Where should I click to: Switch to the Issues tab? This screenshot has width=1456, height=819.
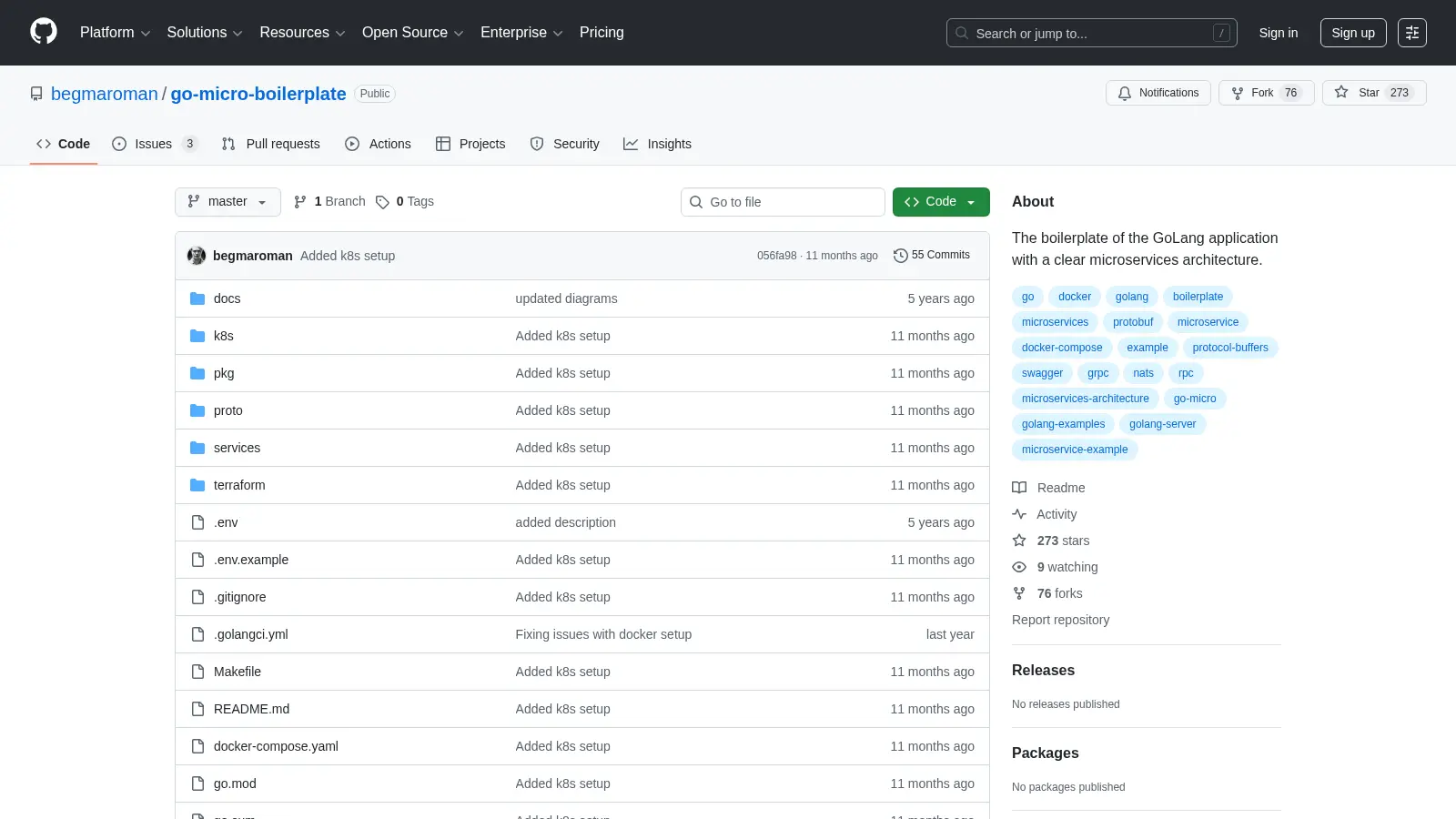click(x=155, y=144)
